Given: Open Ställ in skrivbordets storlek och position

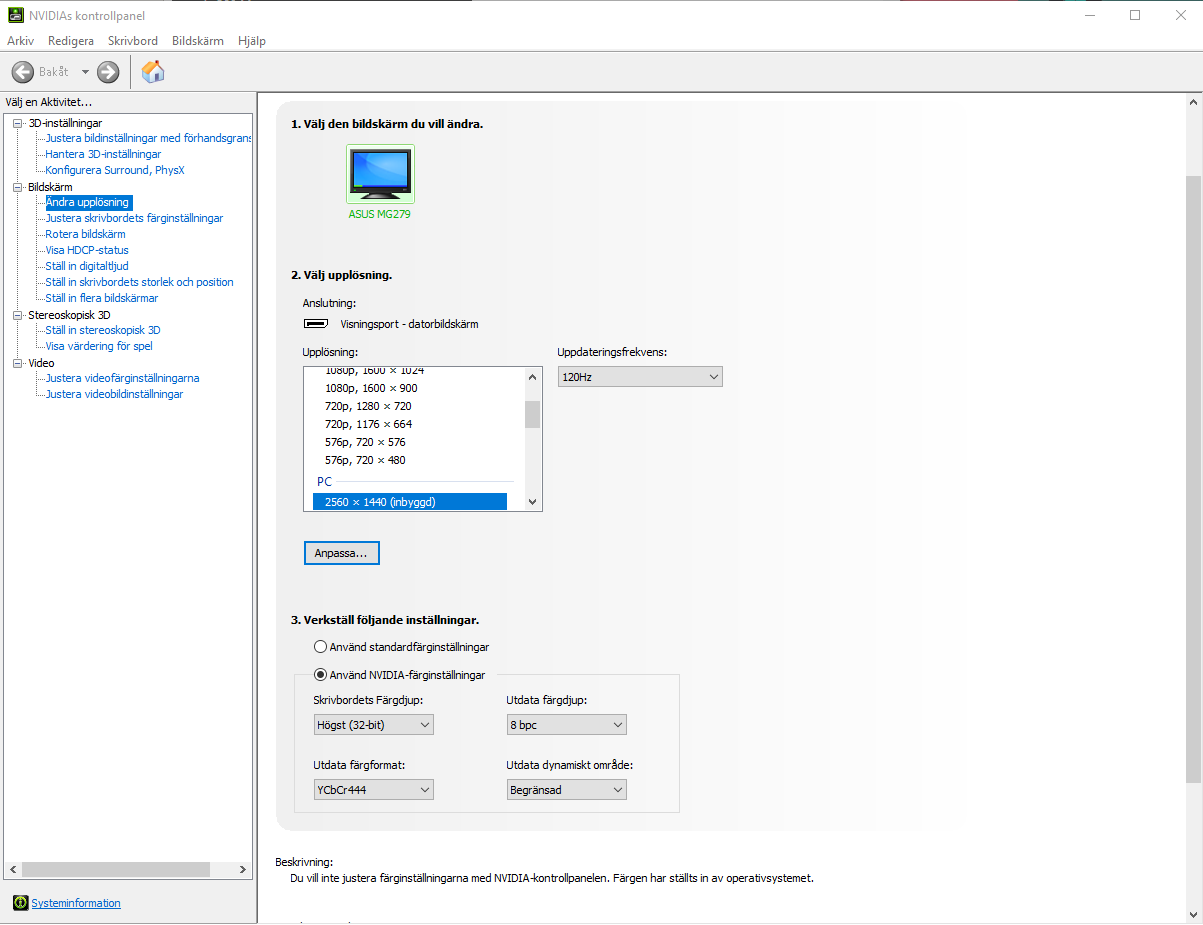Looking at the screenshot, I should tap(139, 282).
